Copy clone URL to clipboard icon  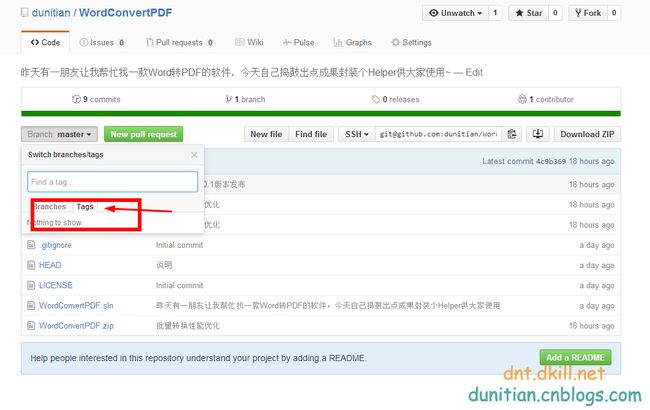(512, 134)
